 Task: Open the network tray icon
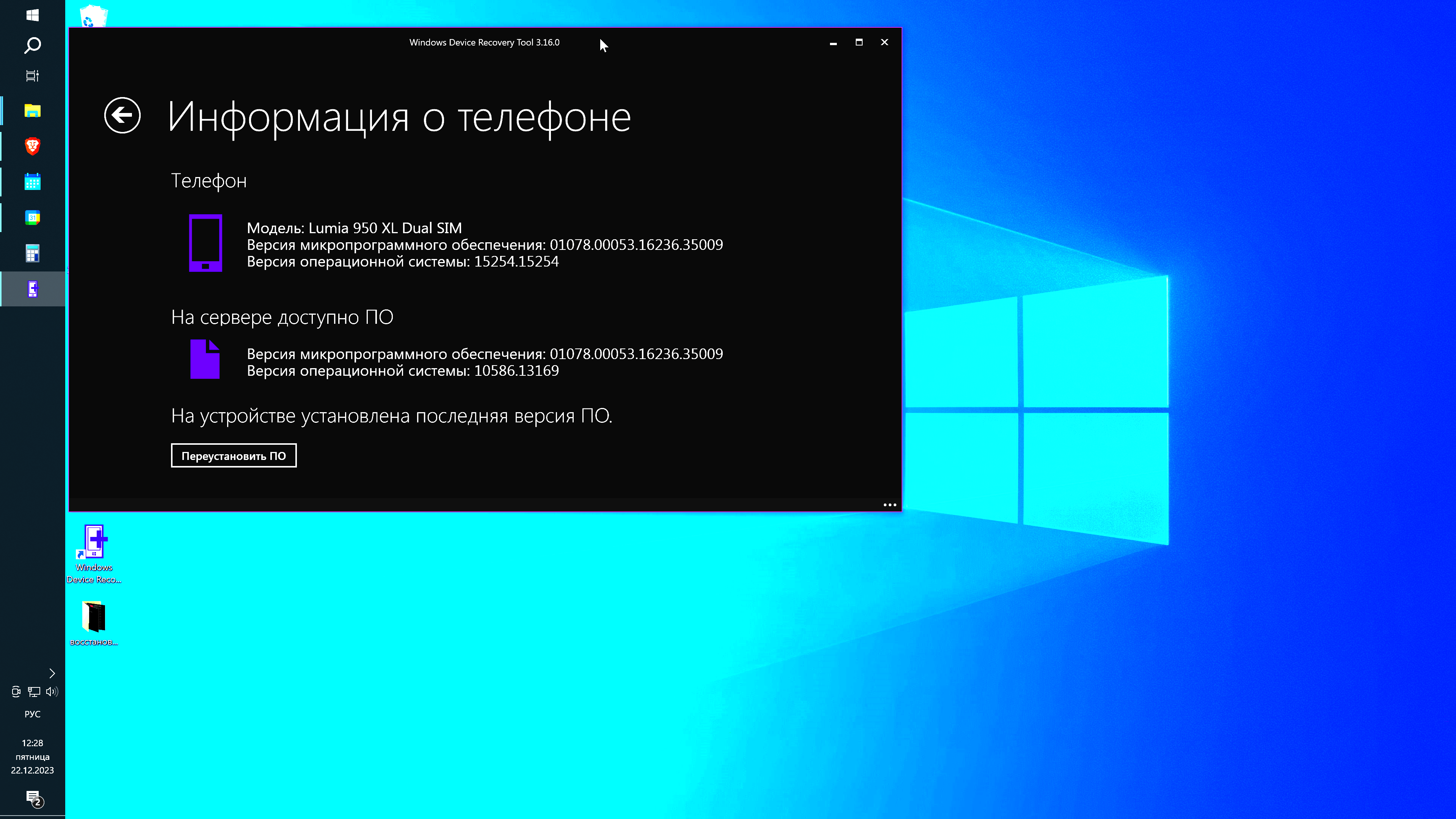34,691
